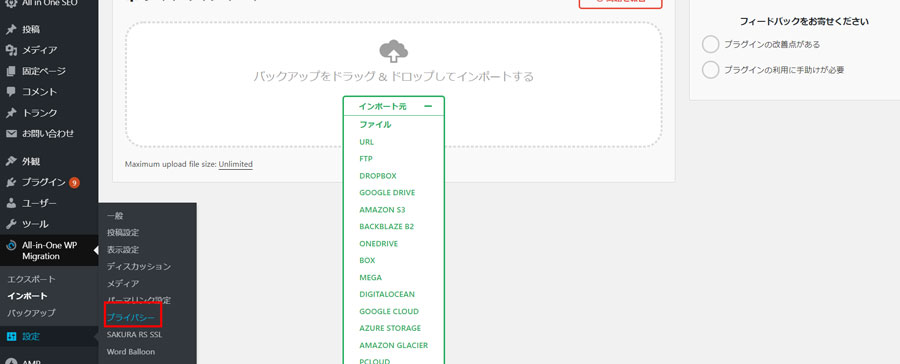Viewport: 900px width, 364px height.
Task: Select プラグインの改善点がある radio option
Action: point(711,44)
